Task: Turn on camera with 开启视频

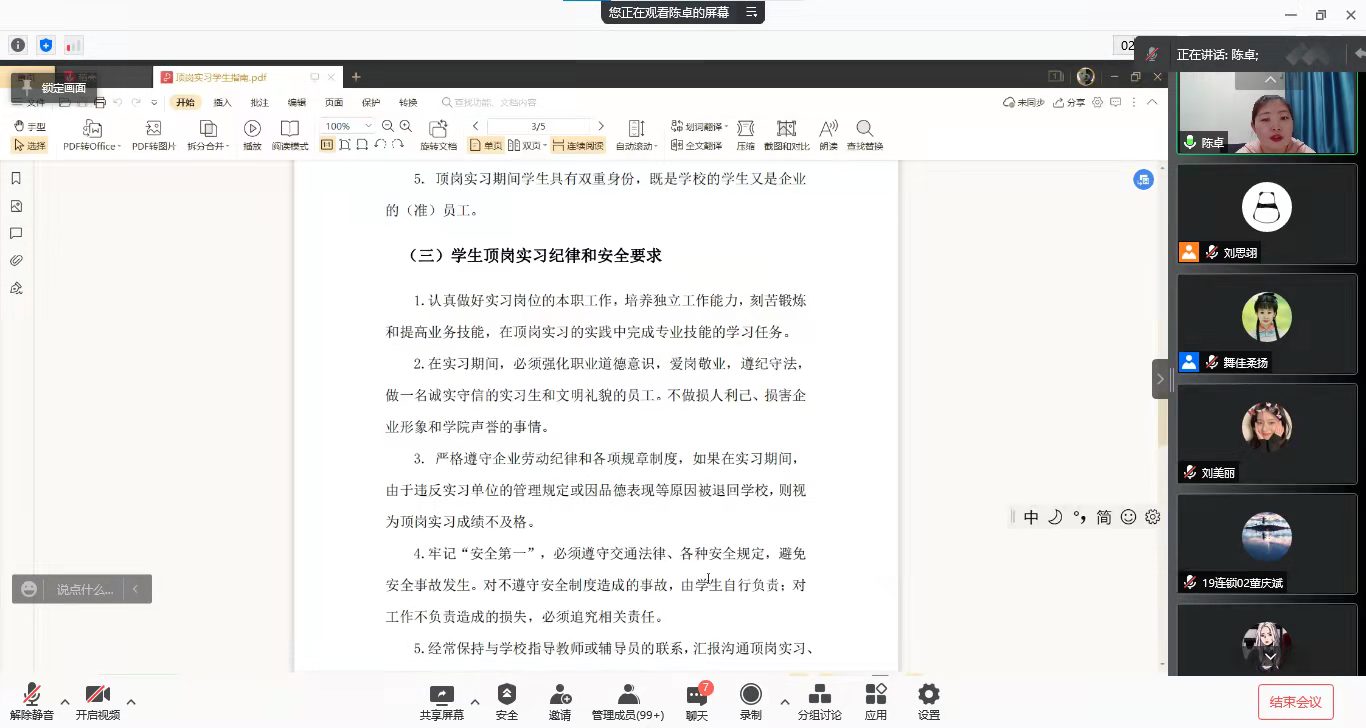Action: (97, 701)
